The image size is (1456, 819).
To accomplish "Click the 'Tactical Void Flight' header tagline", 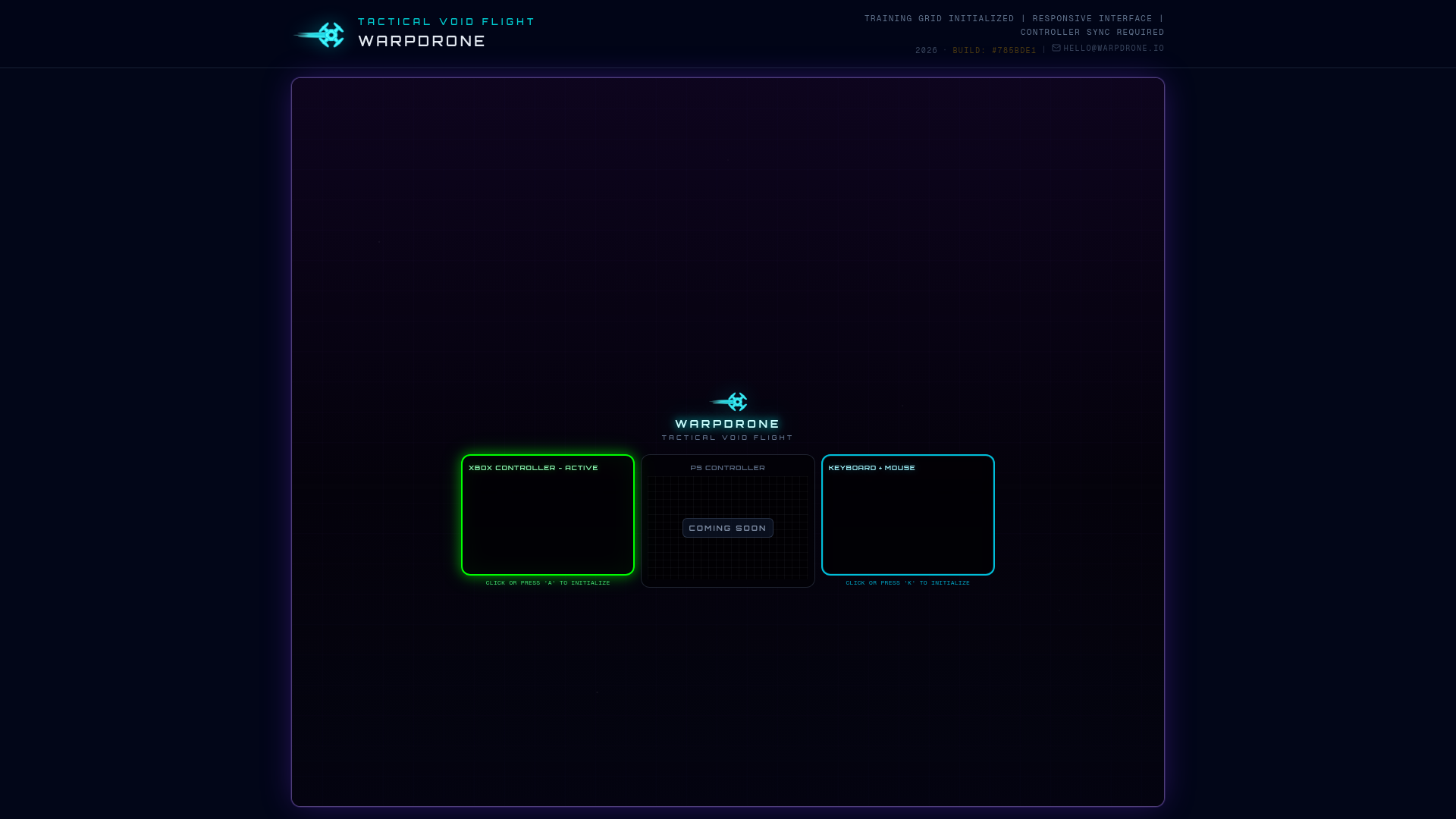I will click(x=447, y=21).
